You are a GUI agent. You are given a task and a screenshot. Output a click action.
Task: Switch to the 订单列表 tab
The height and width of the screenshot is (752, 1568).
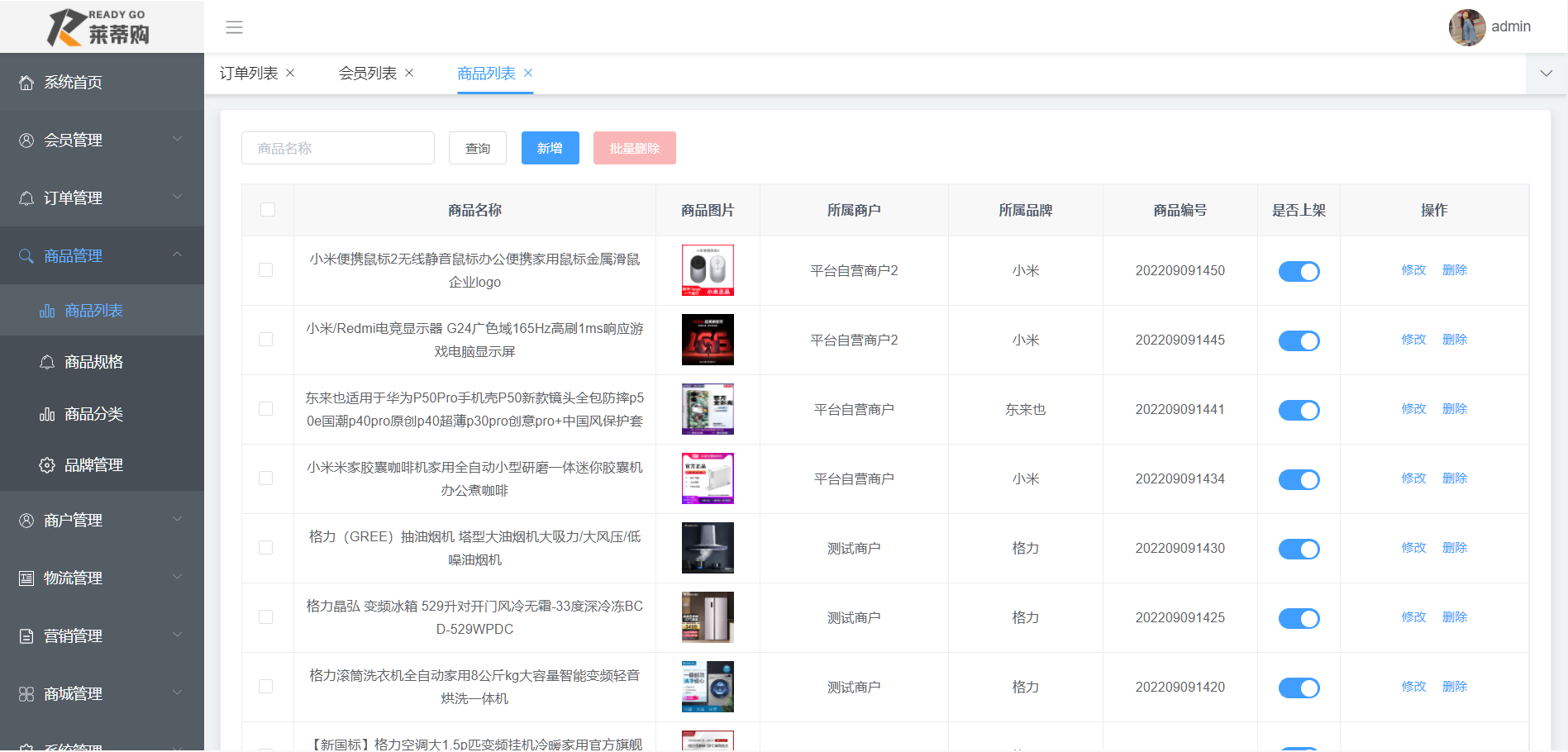pos(249,74)
